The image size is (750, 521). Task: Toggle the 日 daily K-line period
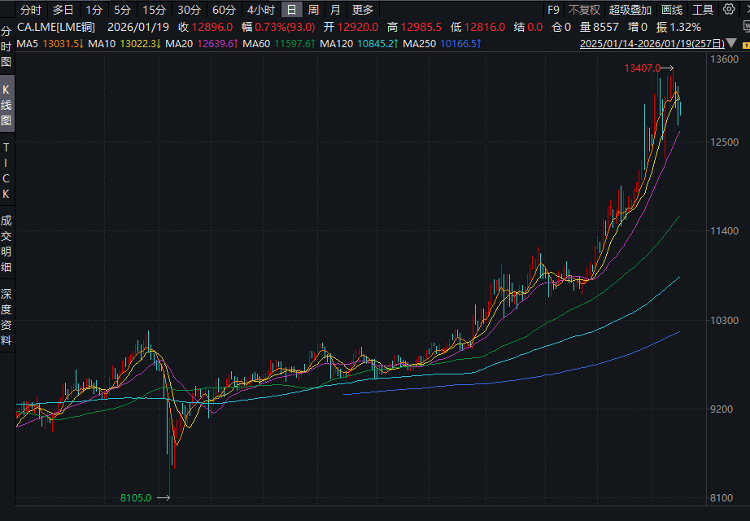(x=291, y=10)
